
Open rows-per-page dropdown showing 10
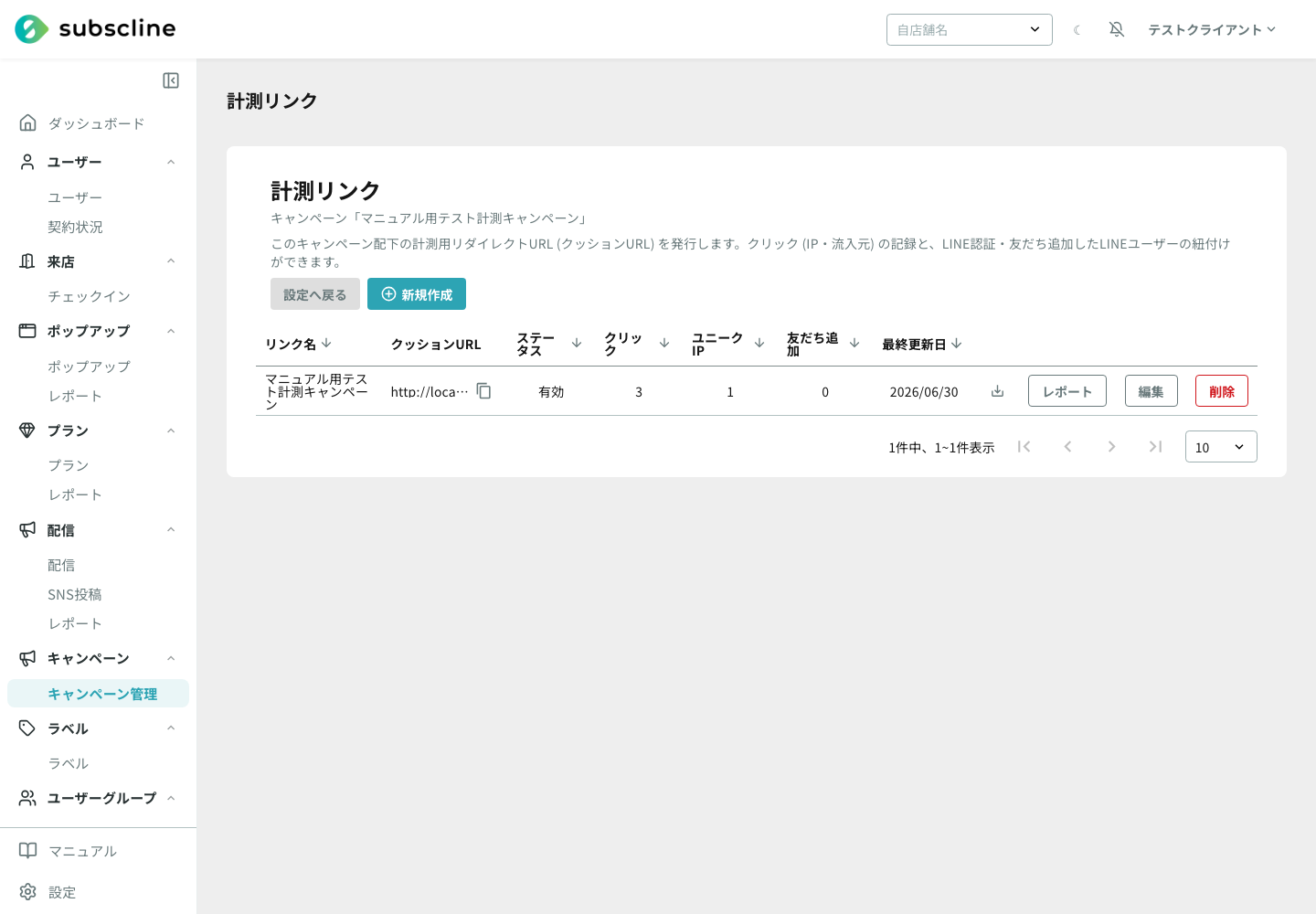[x=1221, y=447]
